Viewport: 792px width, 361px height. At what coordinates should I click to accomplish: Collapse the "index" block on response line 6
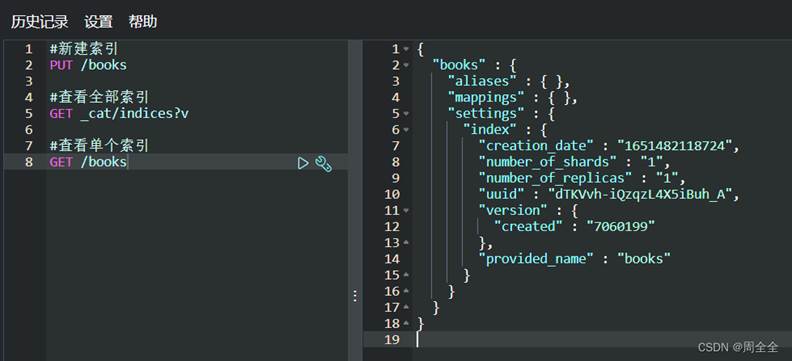point(406,130)
